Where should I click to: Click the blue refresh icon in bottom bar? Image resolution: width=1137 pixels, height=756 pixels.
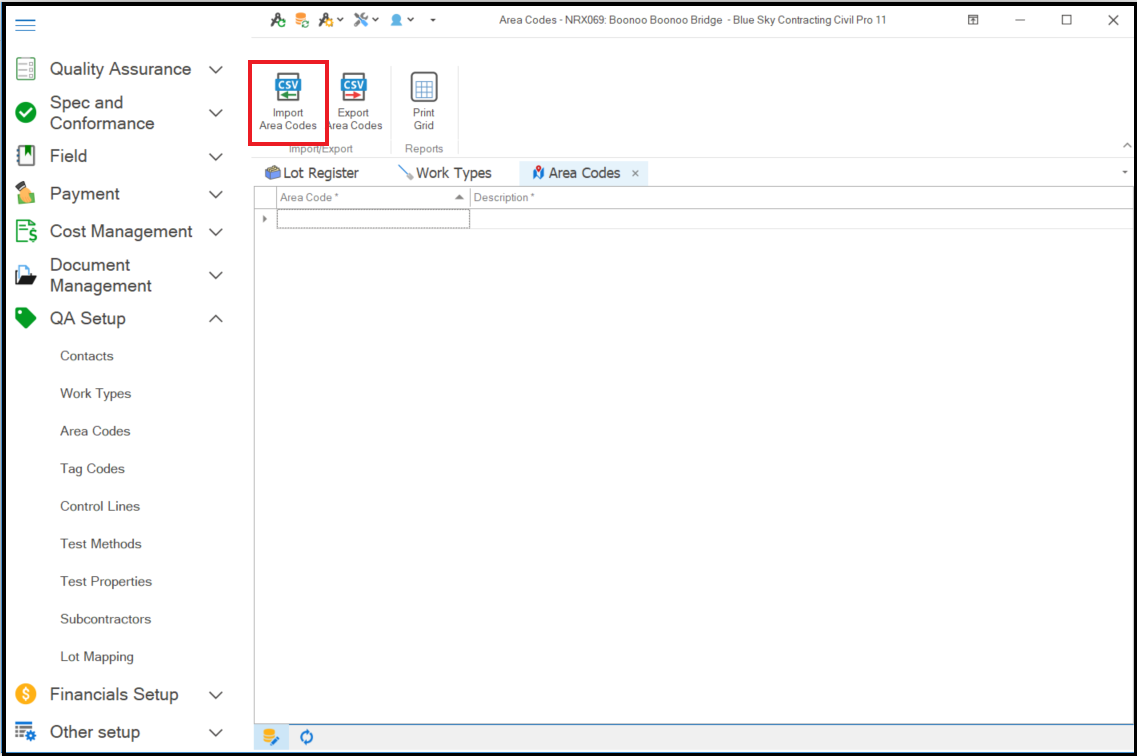[307, 737]
